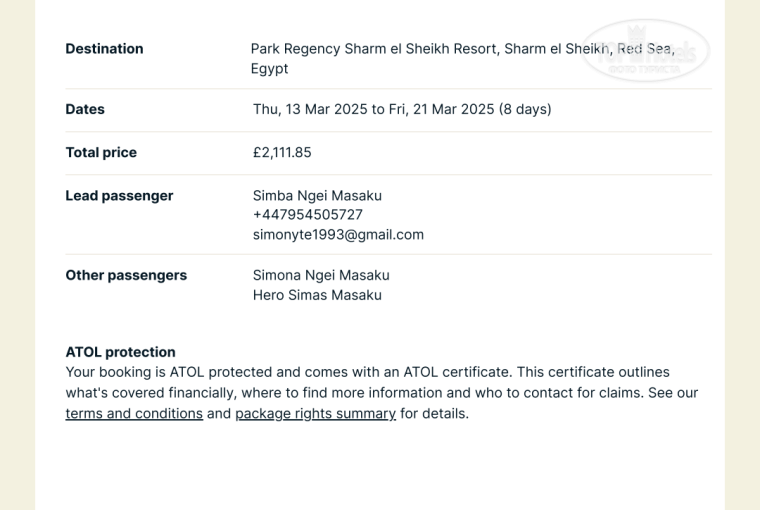Click the phone number +447954505727
The image size is (760, 510).
pos(308,215)
